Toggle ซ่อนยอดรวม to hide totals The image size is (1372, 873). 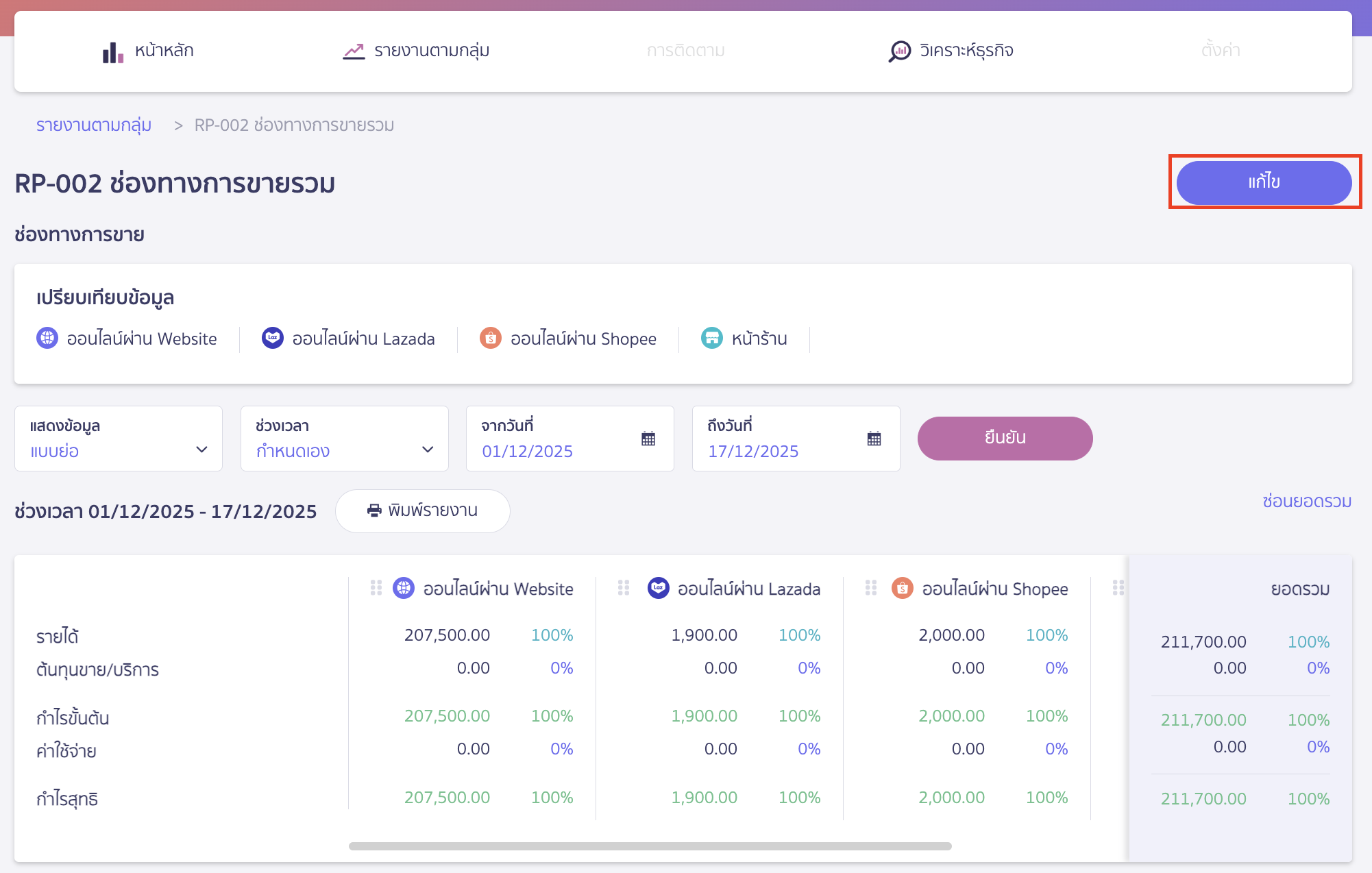click(1306, 501)
